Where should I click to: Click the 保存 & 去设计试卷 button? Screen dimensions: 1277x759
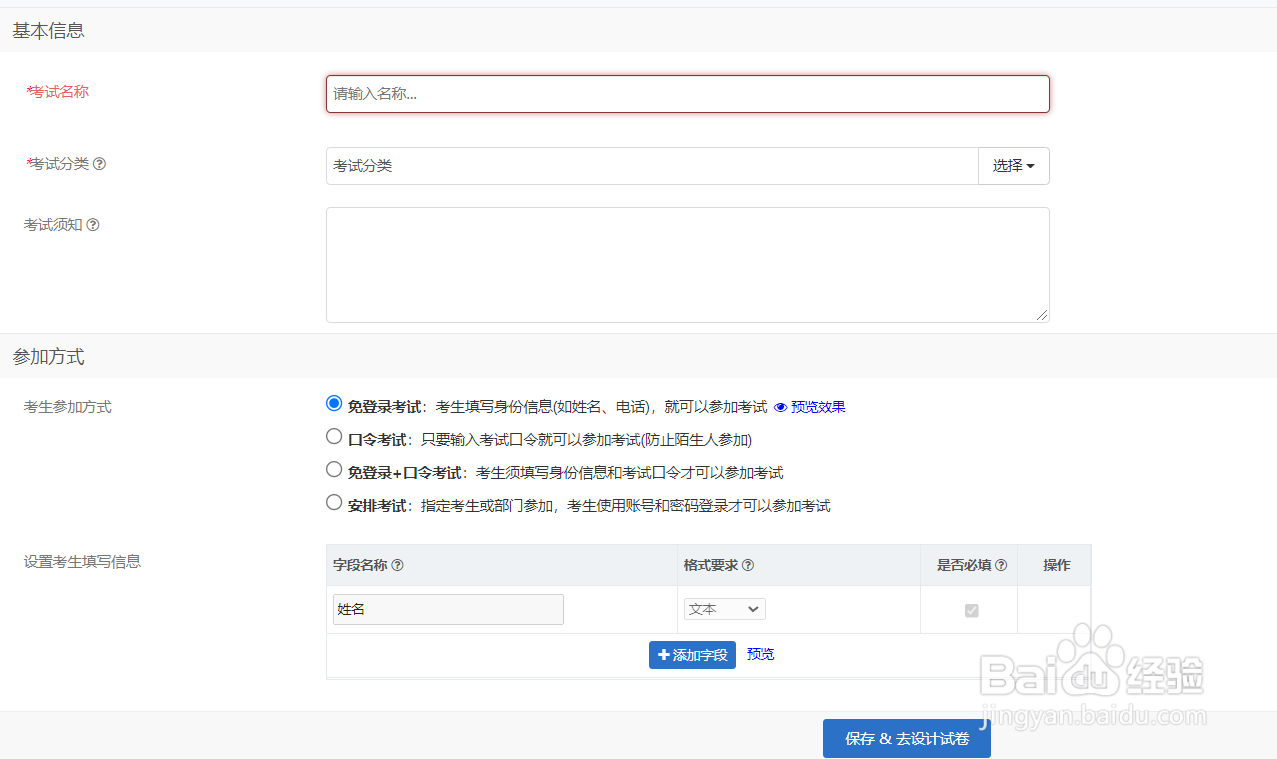906,737
